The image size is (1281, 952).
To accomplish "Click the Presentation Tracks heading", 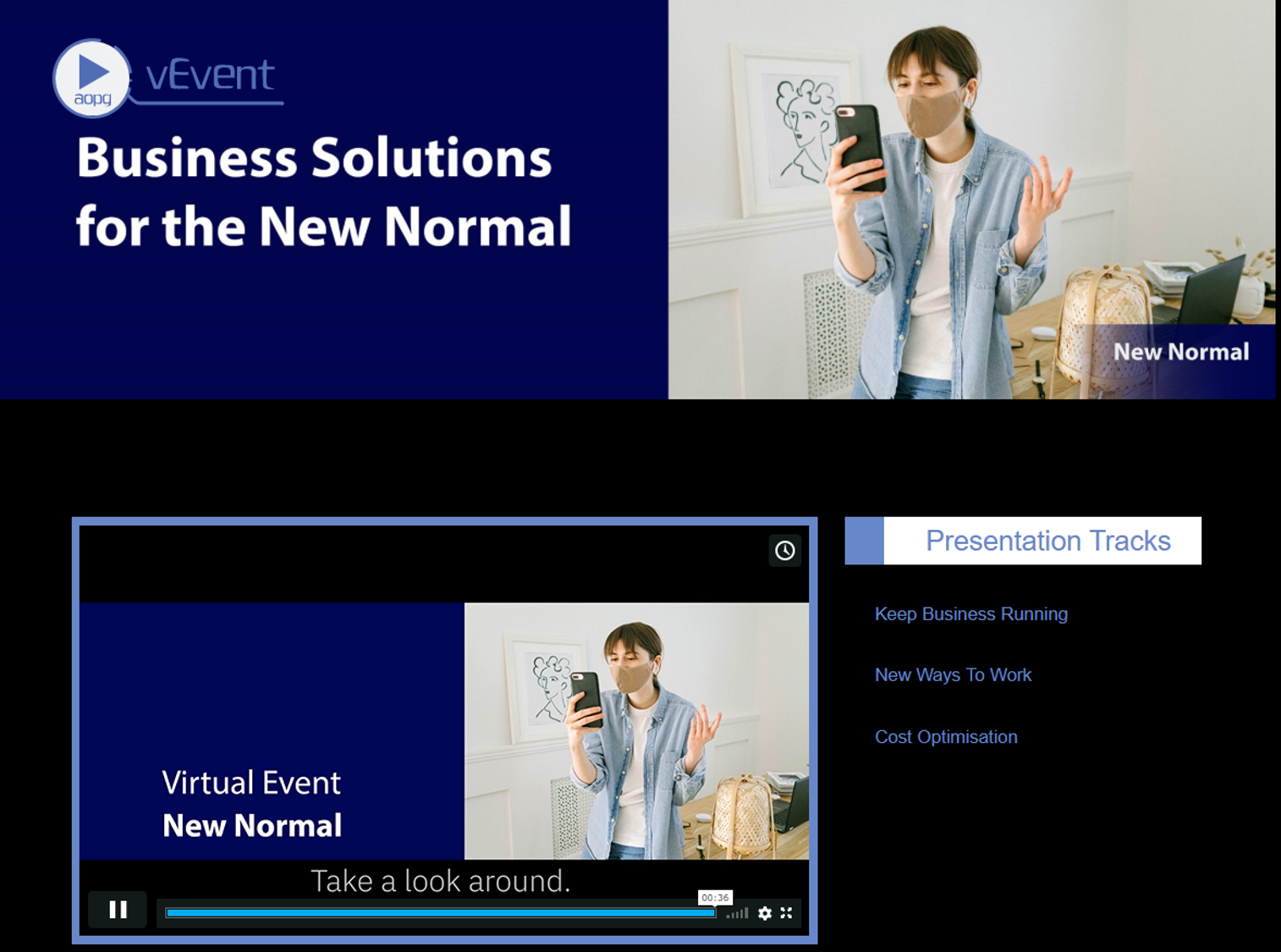I will click(1047, 541).
